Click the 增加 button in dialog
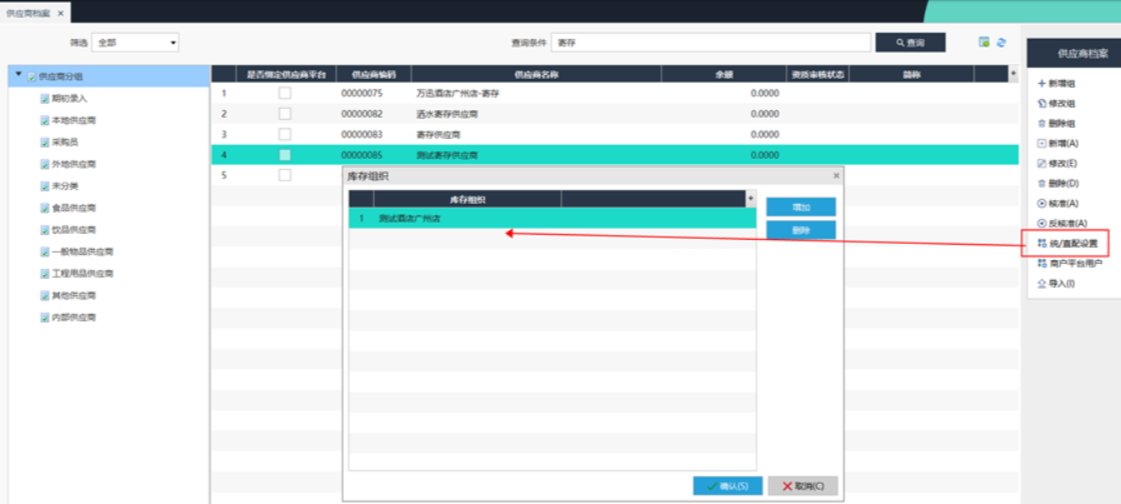This screenshot has width=1121, height=504. tap(800, 207)
